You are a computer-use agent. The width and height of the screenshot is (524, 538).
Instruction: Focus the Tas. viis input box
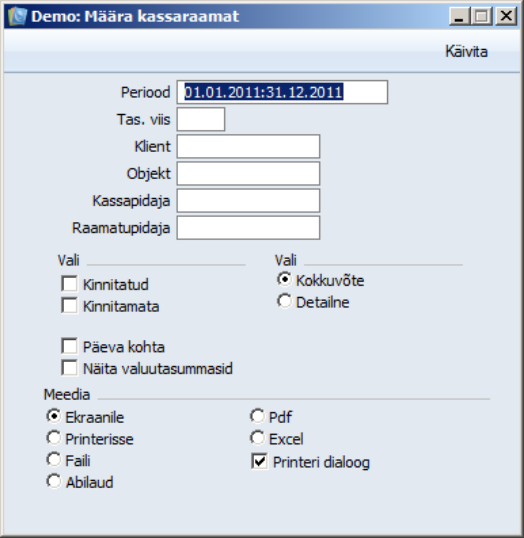pyautogui.click(x=201, y=119)
